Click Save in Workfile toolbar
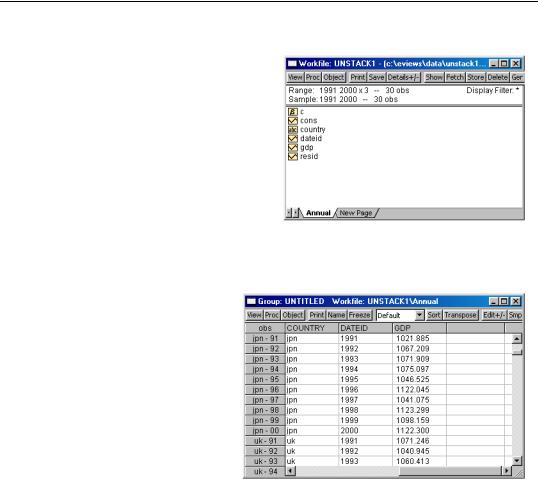Screen dimensions: 538x479 (376, 78)
